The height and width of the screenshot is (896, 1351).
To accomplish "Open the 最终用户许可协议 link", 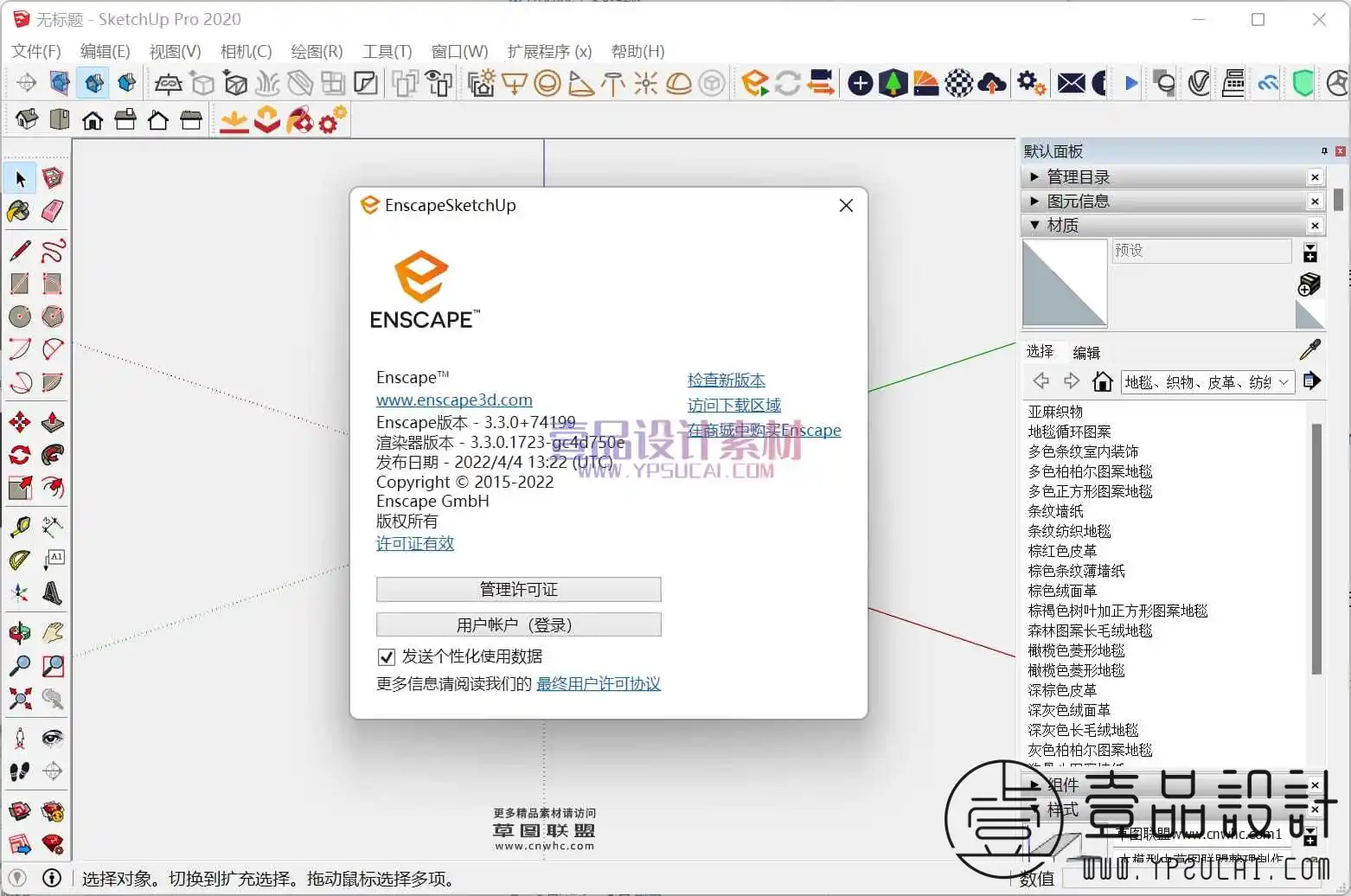I will coord(599,683).
